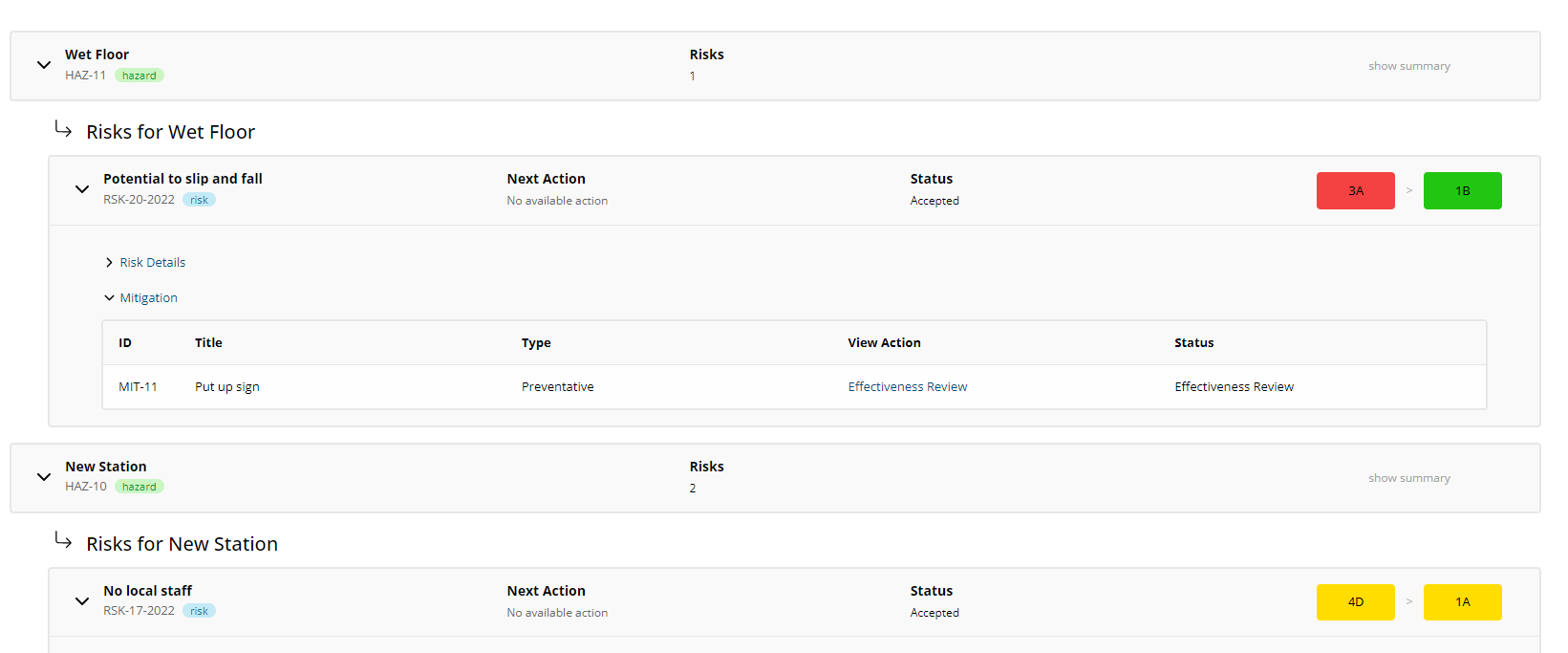Click the arrow between 4D and 1A ratings
Viewport: 1568px width, 653px height.
coord(1409,602)
